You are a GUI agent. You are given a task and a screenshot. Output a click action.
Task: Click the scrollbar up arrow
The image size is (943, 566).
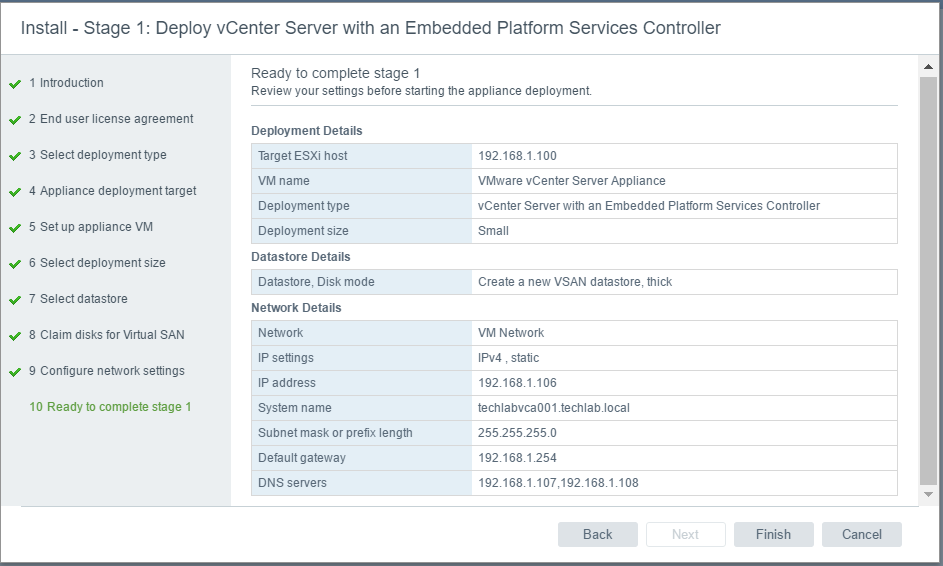pos(928,67)
